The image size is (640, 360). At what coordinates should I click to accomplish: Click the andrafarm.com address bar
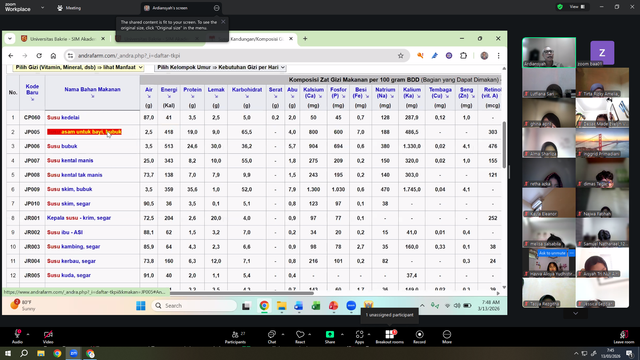click(236, 56)
